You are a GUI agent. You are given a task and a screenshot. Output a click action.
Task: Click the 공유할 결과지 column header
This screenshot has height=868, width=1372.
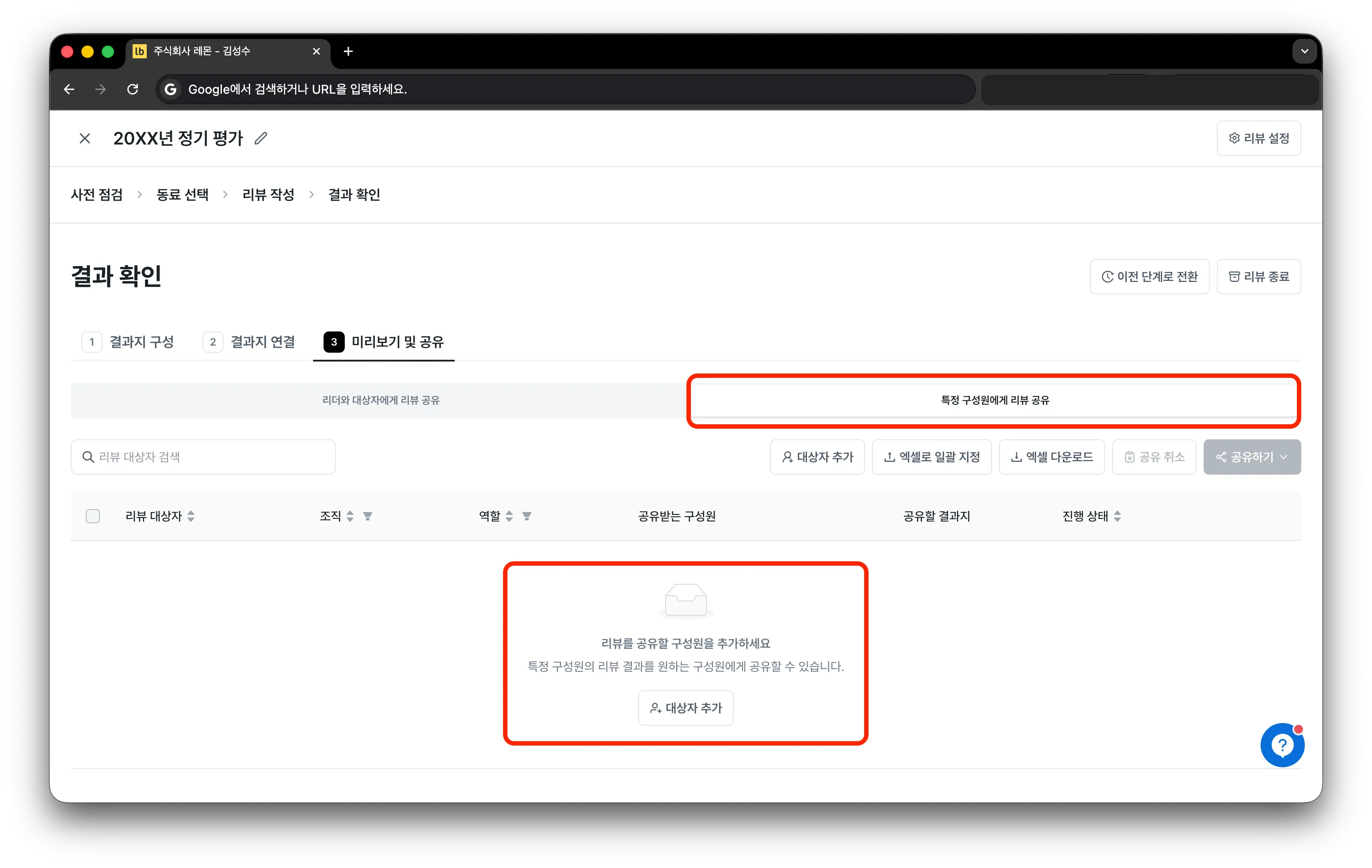pyautogui.click(x=937, y=516)
